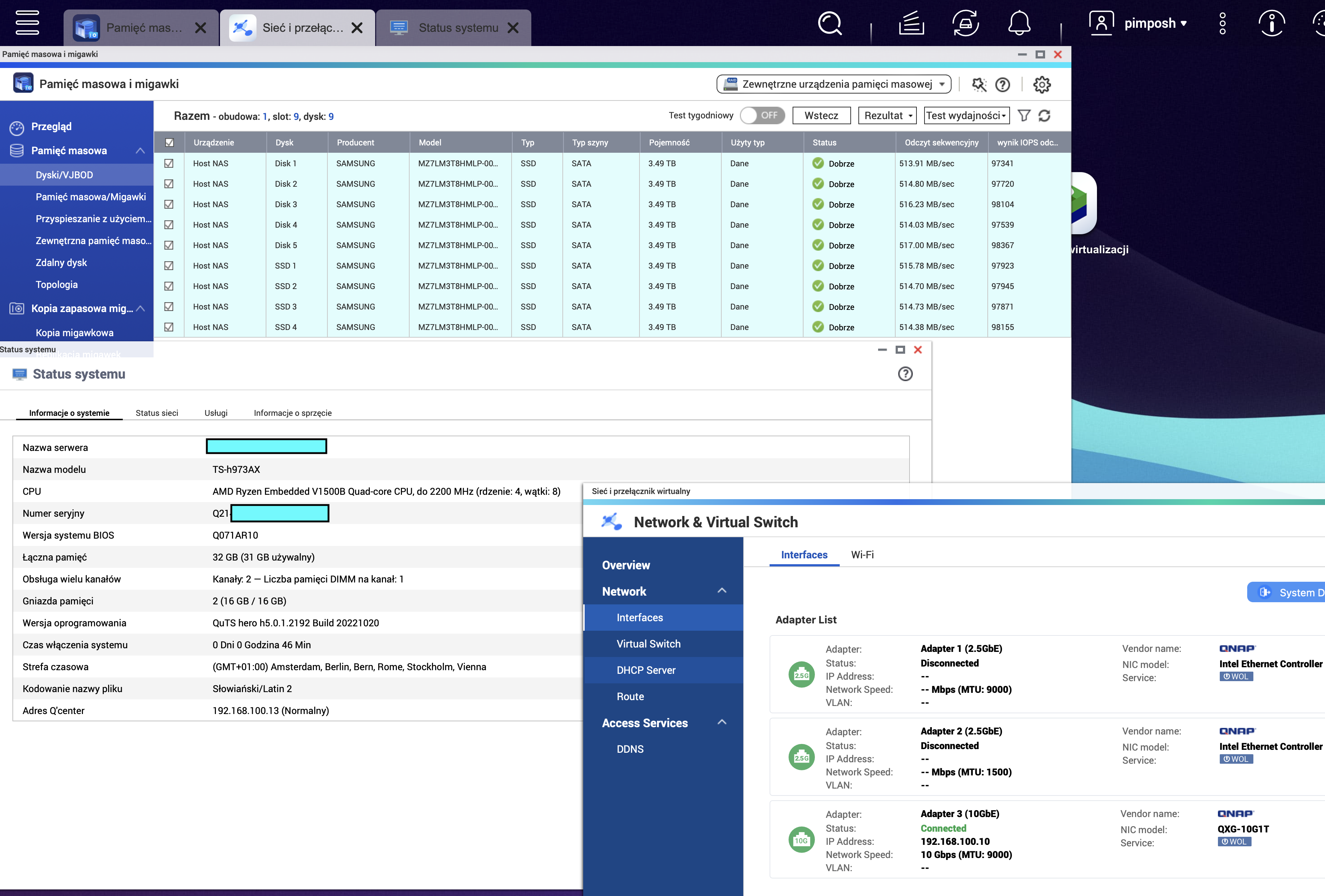The width and height of the screenshot is (1325, 896).
Task: Close the Sieć i przełącznik taskbar tab
Action: pyautogui.click(x=357, y=28)
